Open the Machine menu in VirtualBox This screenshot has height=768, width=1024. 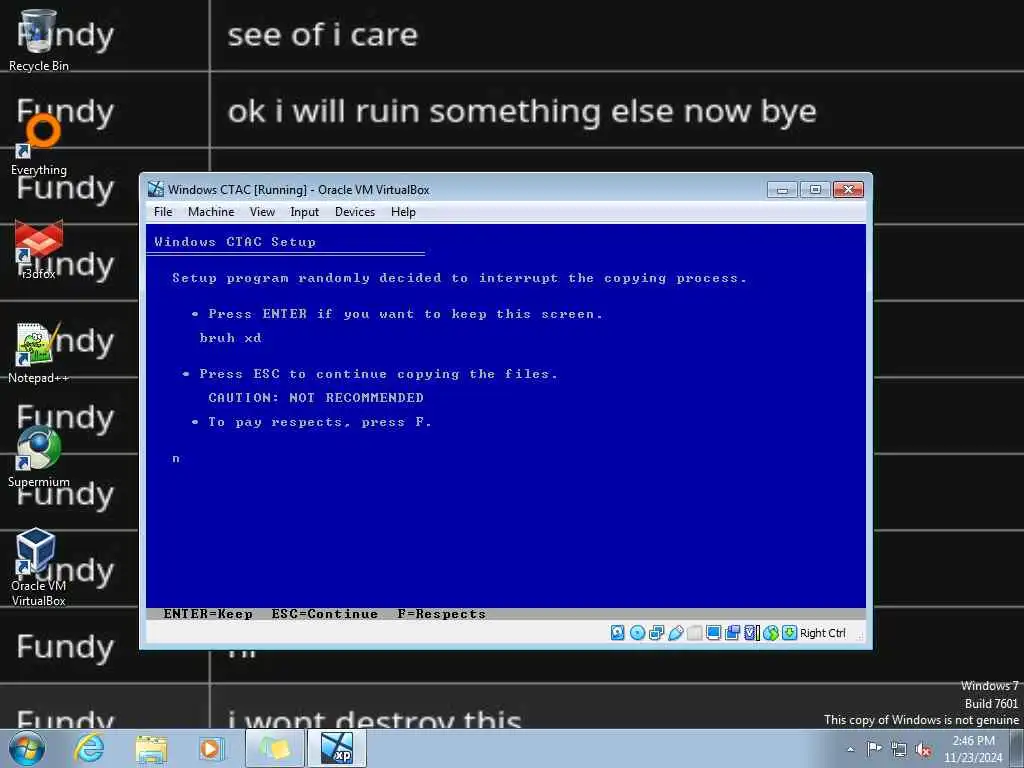211,212
